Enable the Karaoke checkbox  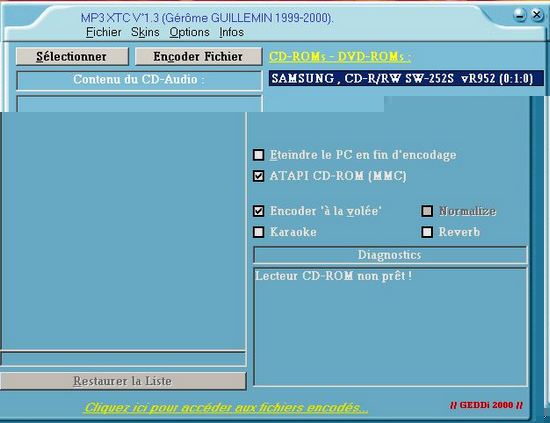pyautogui.click(x=259, y=232)
